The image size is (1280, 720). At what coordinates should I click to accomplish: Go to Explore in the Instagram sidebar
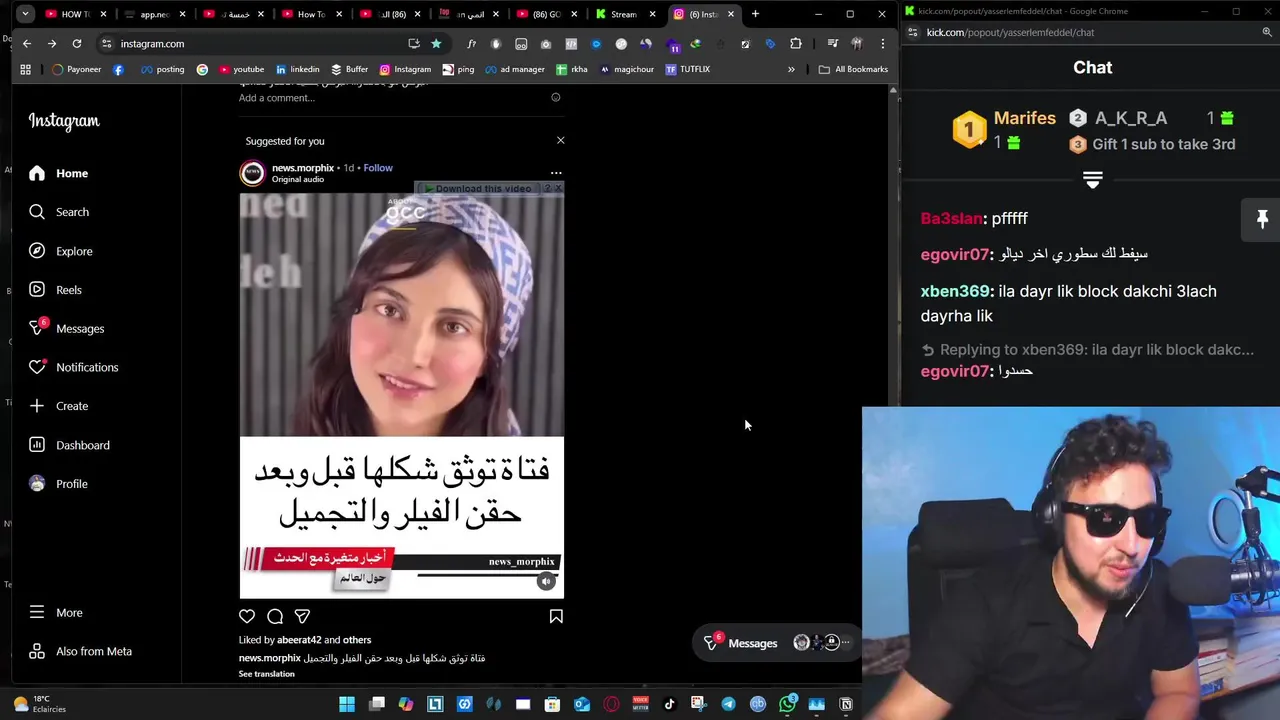pyautogui.click(x=60, y=251)
